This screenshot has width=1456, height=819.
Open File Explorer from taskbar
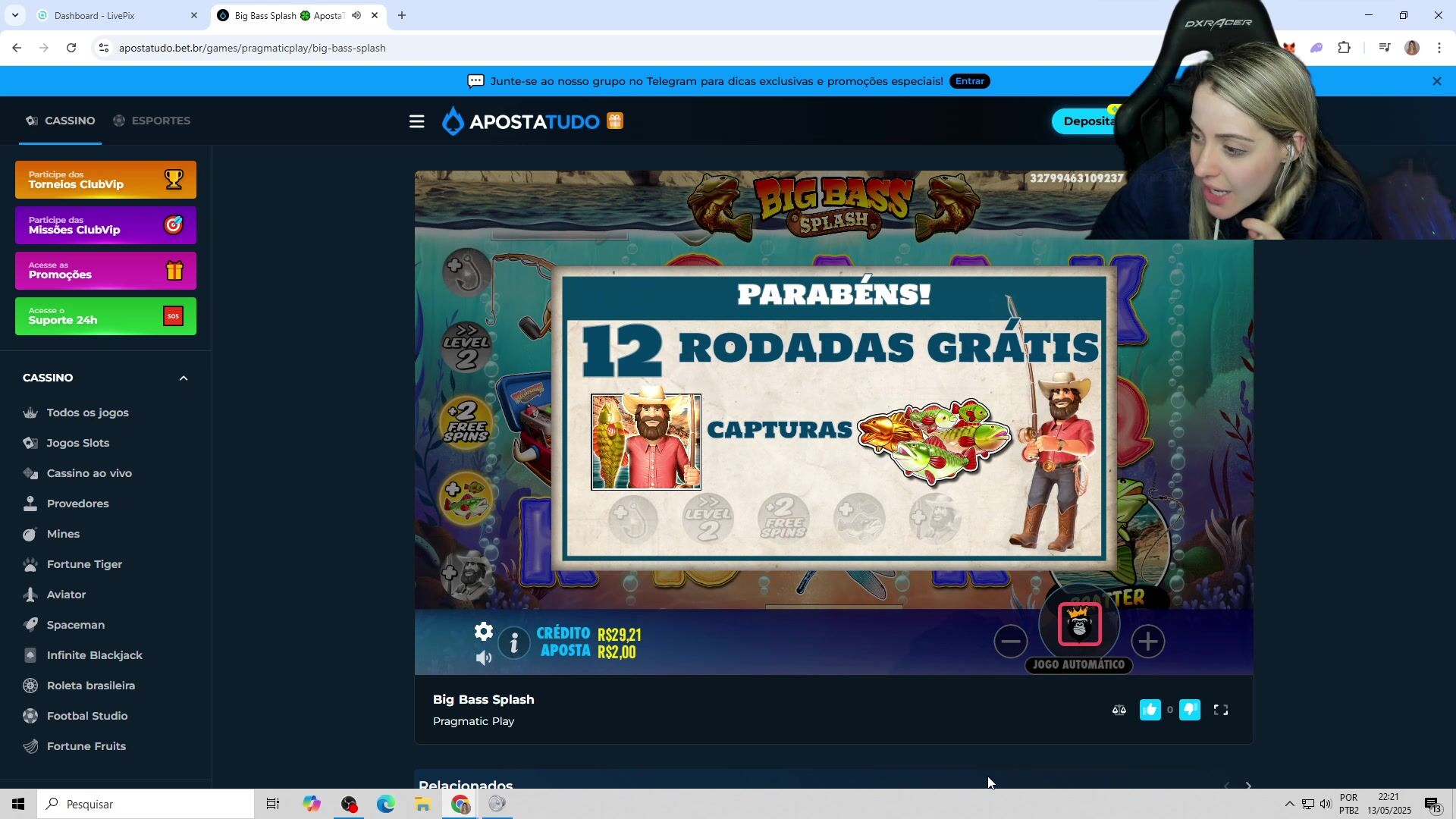(x=422, y=804)
